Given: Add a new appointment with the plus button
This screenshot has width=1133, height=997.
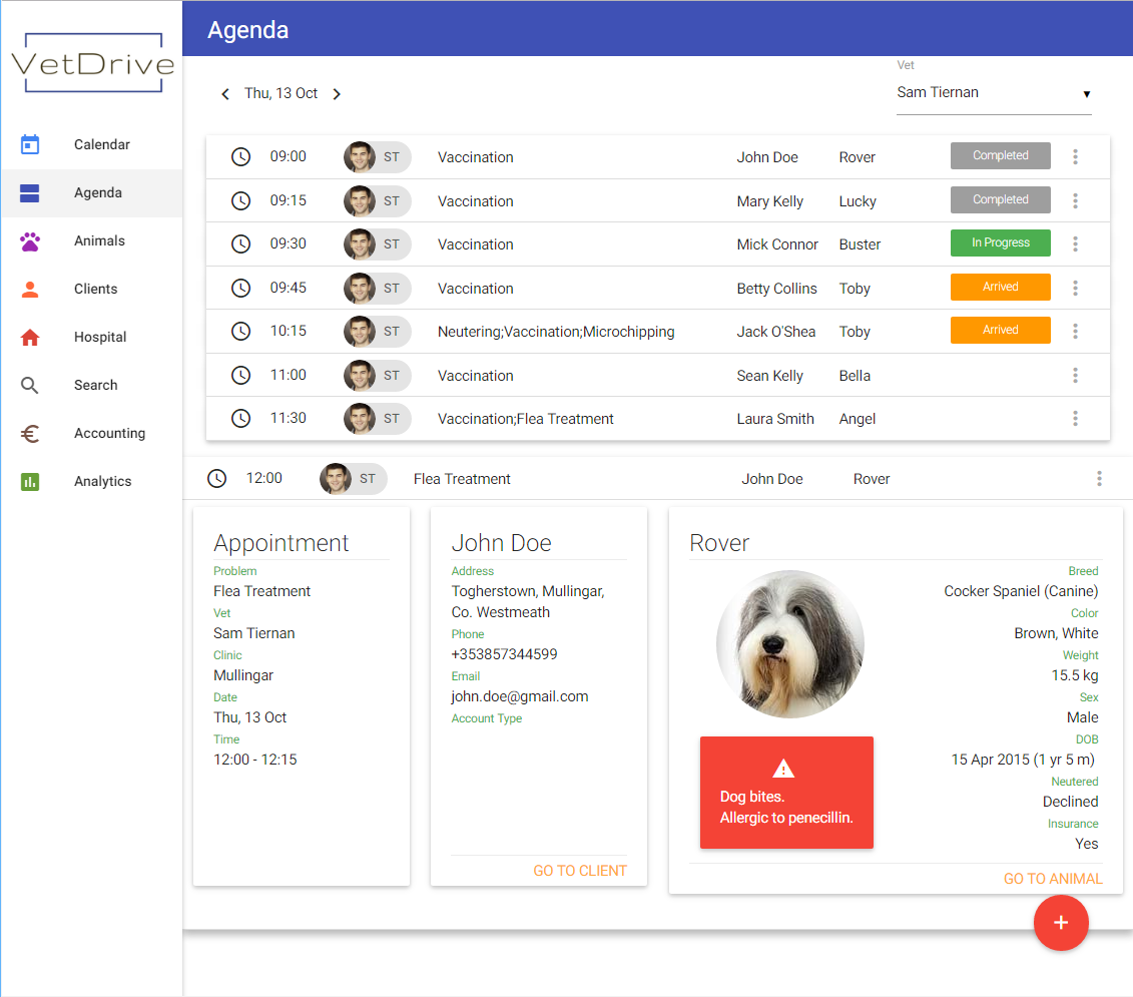Looking at the screenshot, I should [x=1061, y=923].
